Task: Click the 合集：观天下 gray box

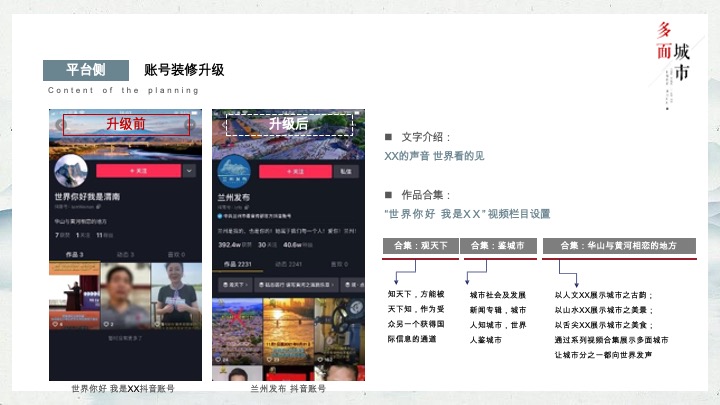Action: 421,246
